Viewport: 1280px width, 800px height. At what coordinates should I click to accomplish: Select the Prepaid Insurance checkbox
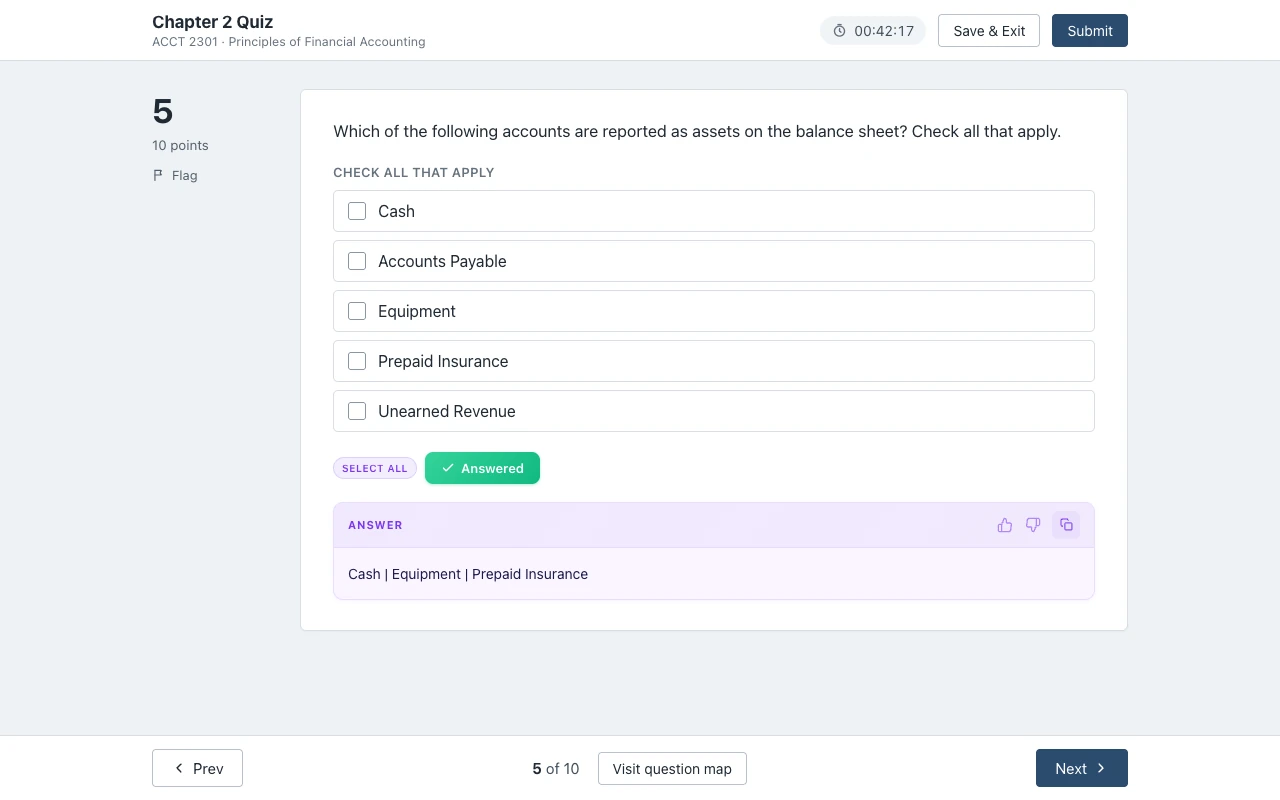[357, 361]
